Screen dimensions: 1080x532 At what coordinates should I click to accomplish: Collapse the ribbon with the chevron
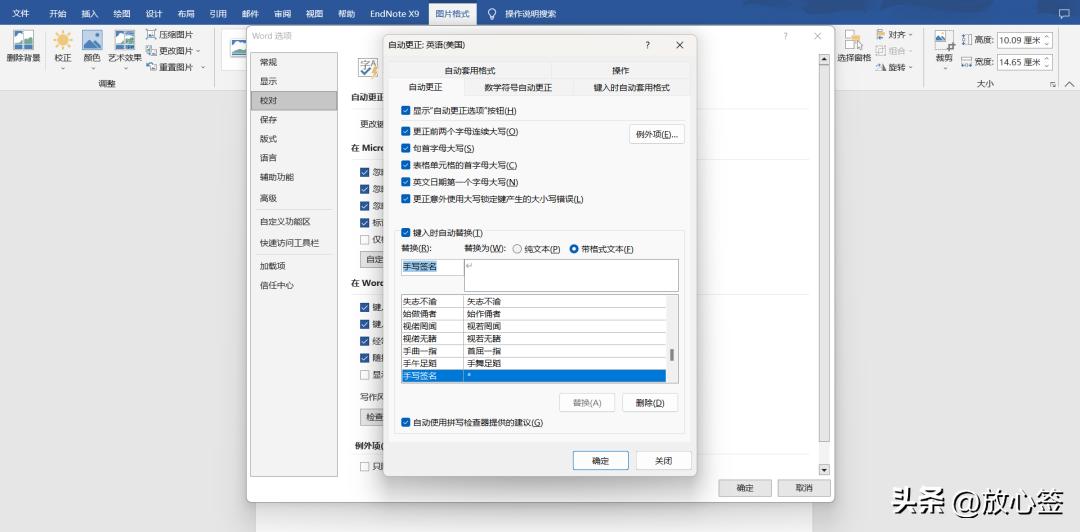pyautogui.click(x=1070, y=84)
